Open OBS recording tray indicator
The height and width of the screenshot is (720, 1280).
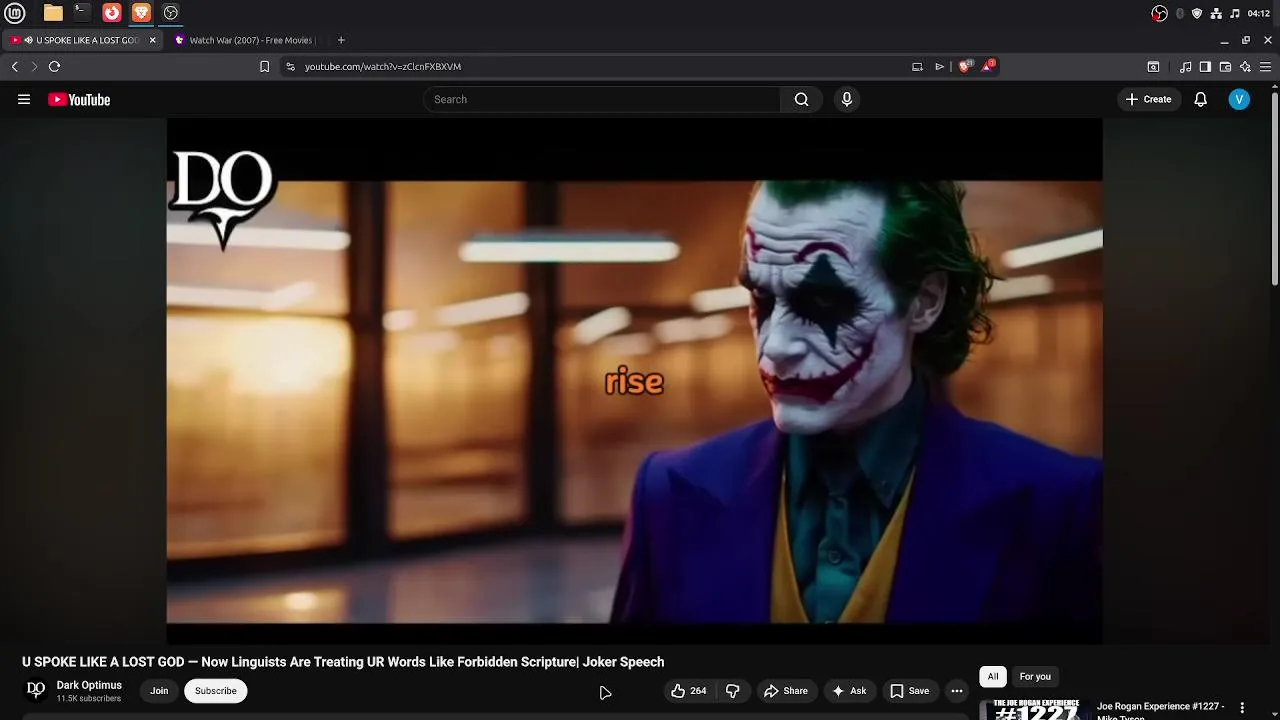click(1159, 13)
